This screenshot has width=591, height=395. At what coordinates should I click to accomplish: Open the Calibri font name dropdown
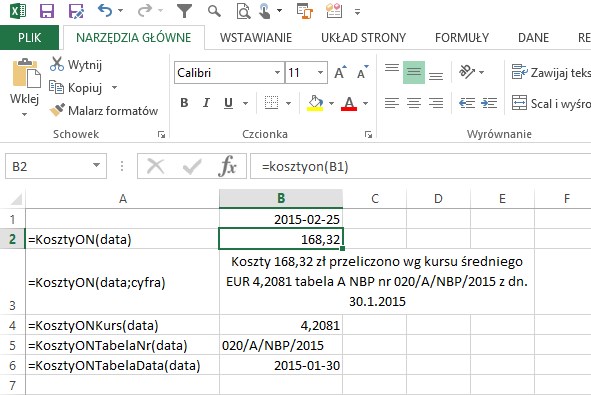tap(277, 72)
